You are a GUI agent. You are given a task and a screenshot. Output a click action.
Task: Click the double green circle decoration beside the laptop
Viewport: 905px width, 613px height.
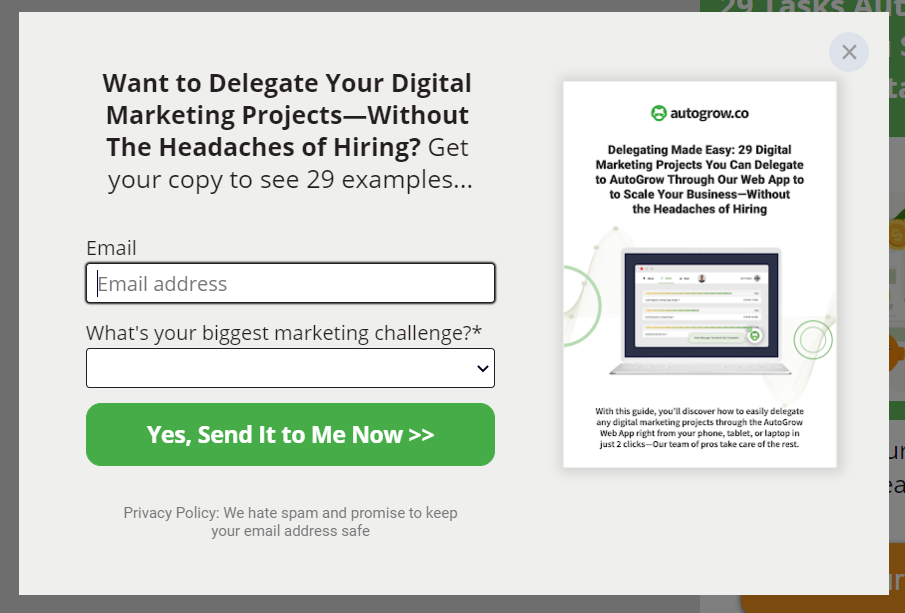(813, 339)
